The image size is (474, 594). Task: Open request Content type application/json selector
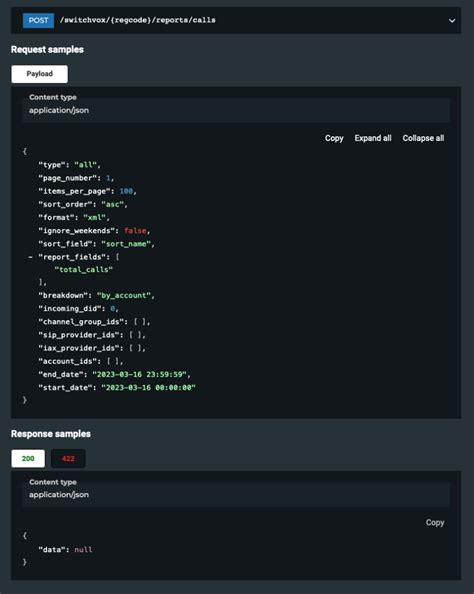pyautogui.click(x=236, y=110)
